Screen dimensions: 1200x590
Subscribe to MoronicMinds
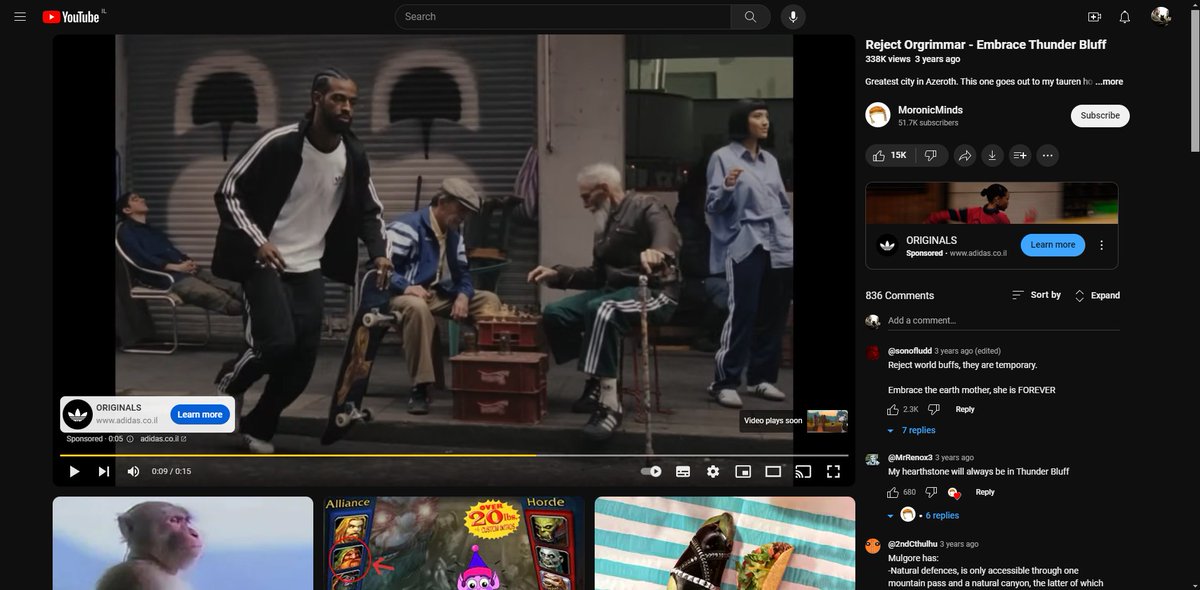coord(1100,116)
